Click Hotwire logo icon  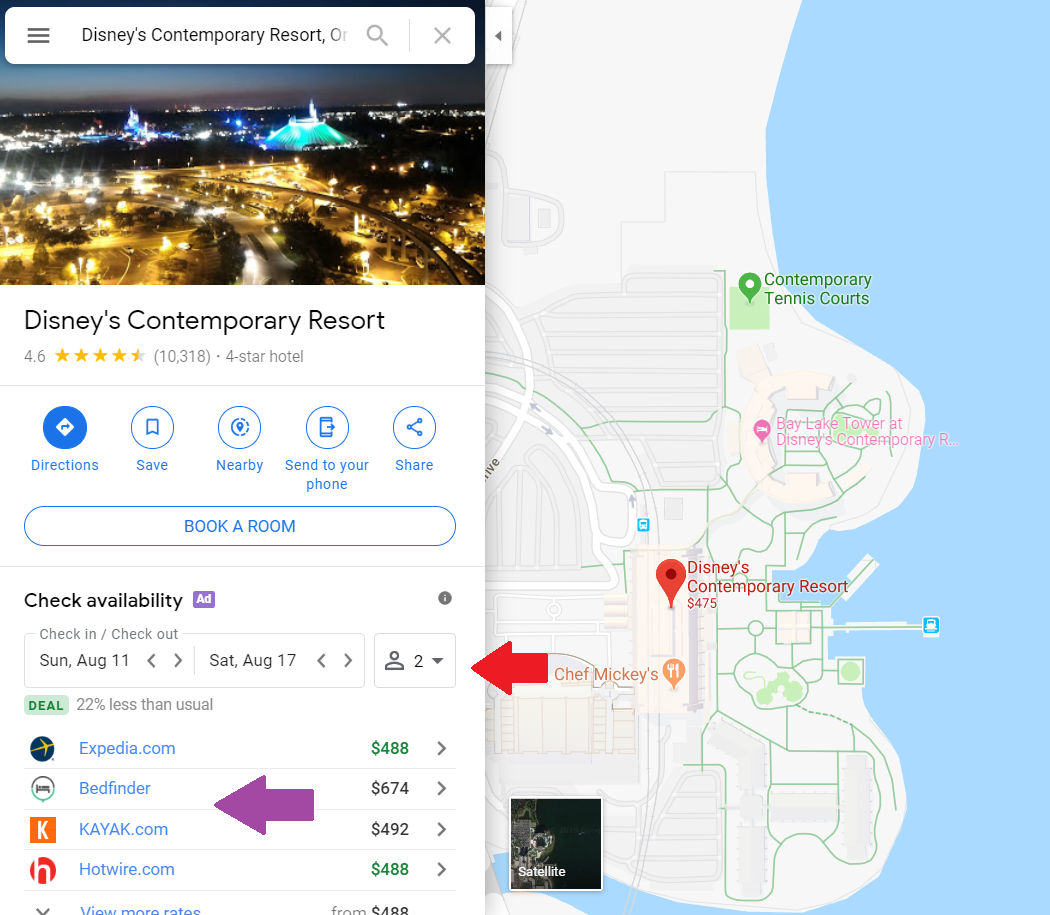(x=42, y=869)
